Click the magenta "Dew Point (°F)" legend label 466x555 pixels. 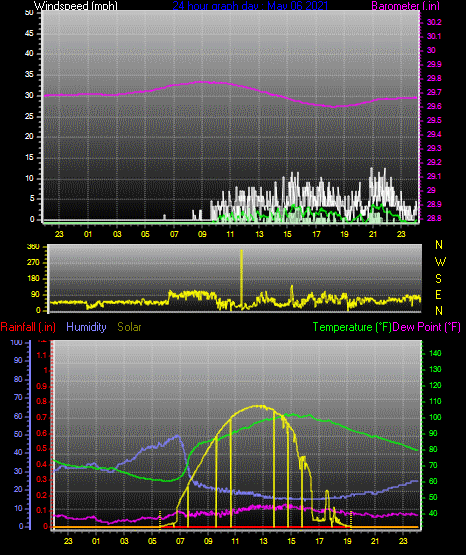point(426,327)
